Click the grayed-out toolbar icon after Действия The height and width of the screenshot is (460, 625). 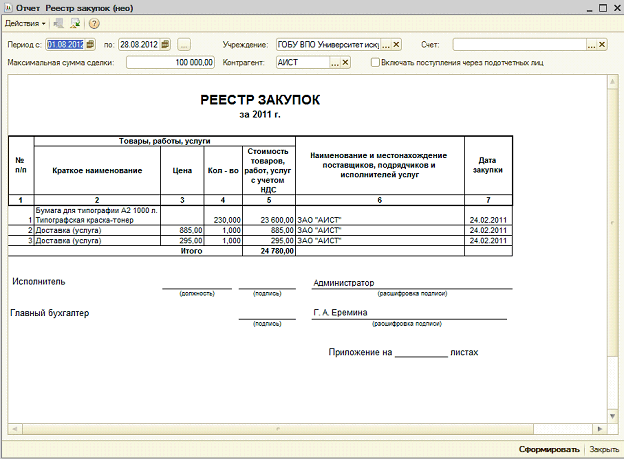click(59, 24)
